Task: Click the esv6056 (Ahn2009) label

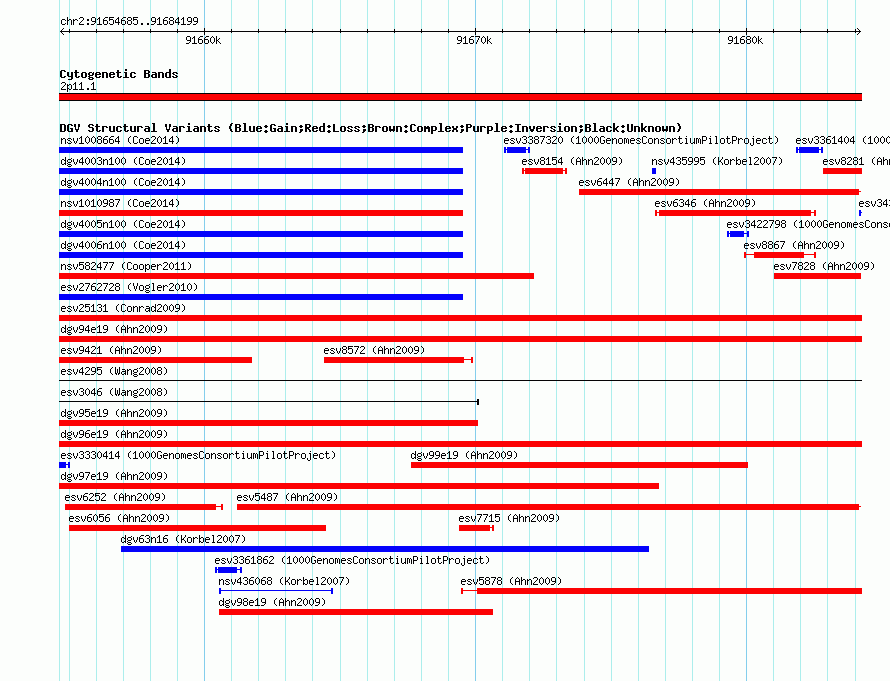Action: click(119, 518)
